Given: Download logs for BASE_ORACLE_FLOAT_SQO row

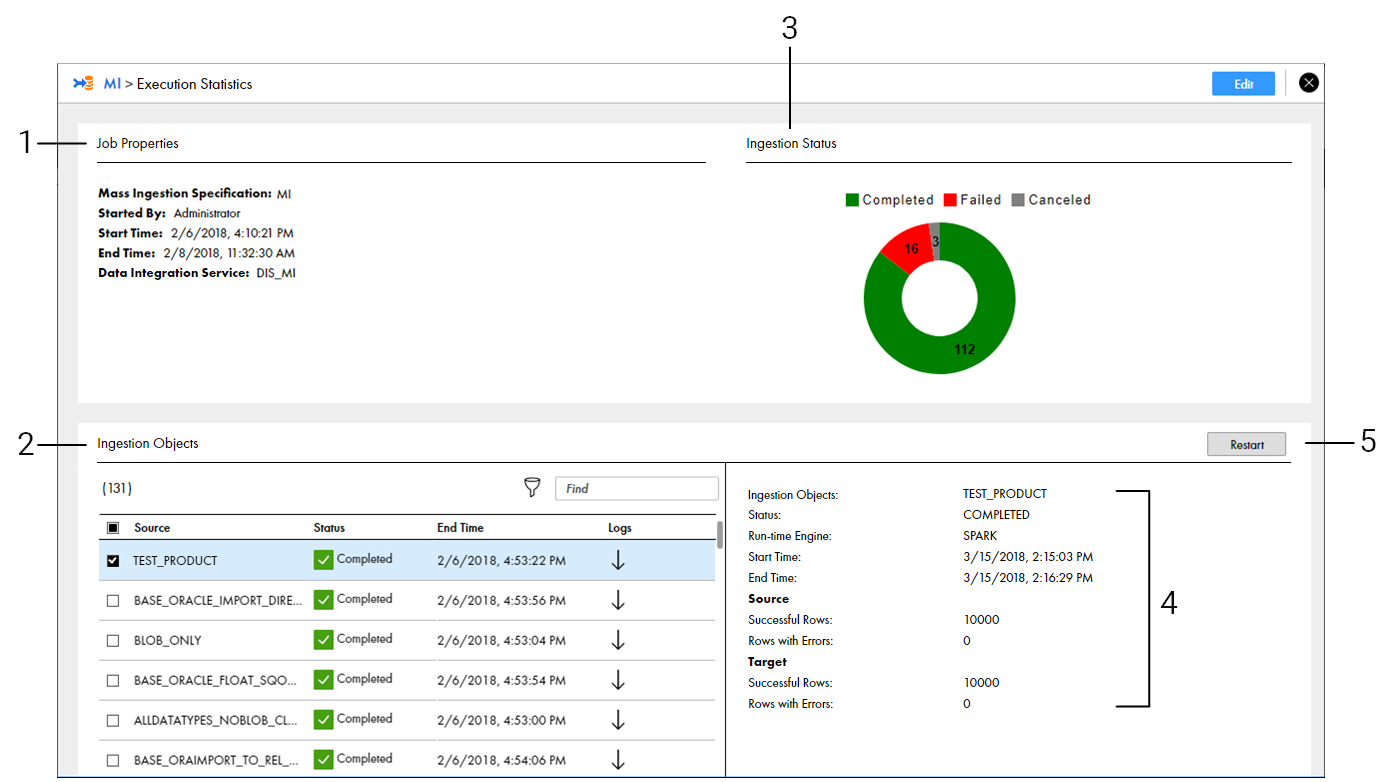Looking at the screenshot, I should click(618, 680).
